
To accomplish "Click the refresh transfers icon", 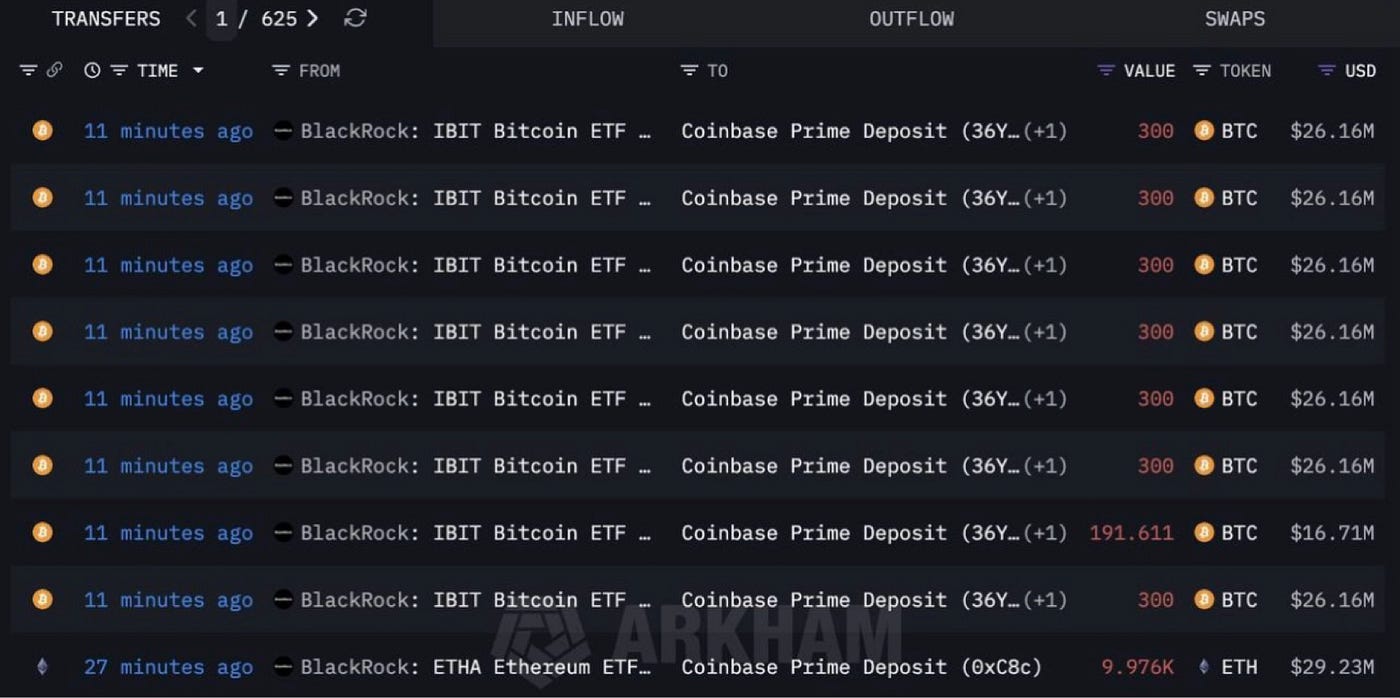I will (x=355, y=18).
